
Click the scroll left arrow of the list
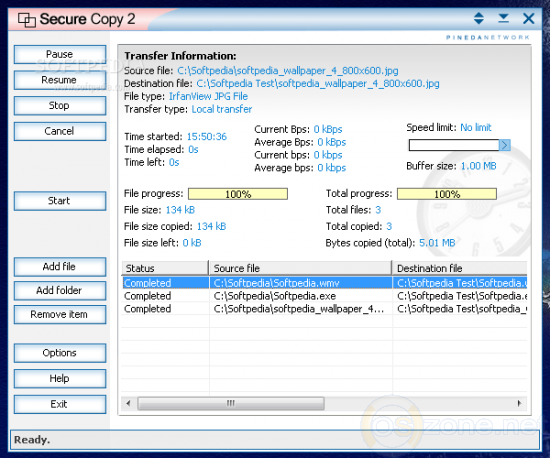click(x=128, y=403)
